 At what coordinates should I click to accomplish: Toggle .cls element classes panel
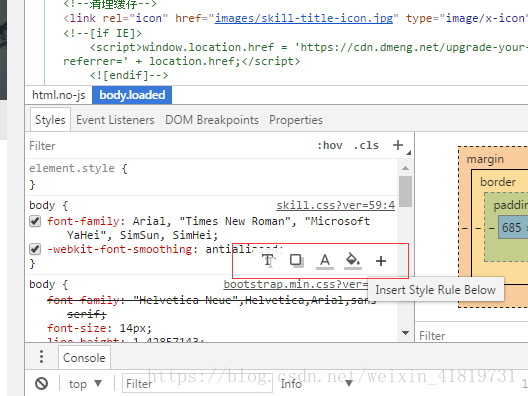click(366, 145)
